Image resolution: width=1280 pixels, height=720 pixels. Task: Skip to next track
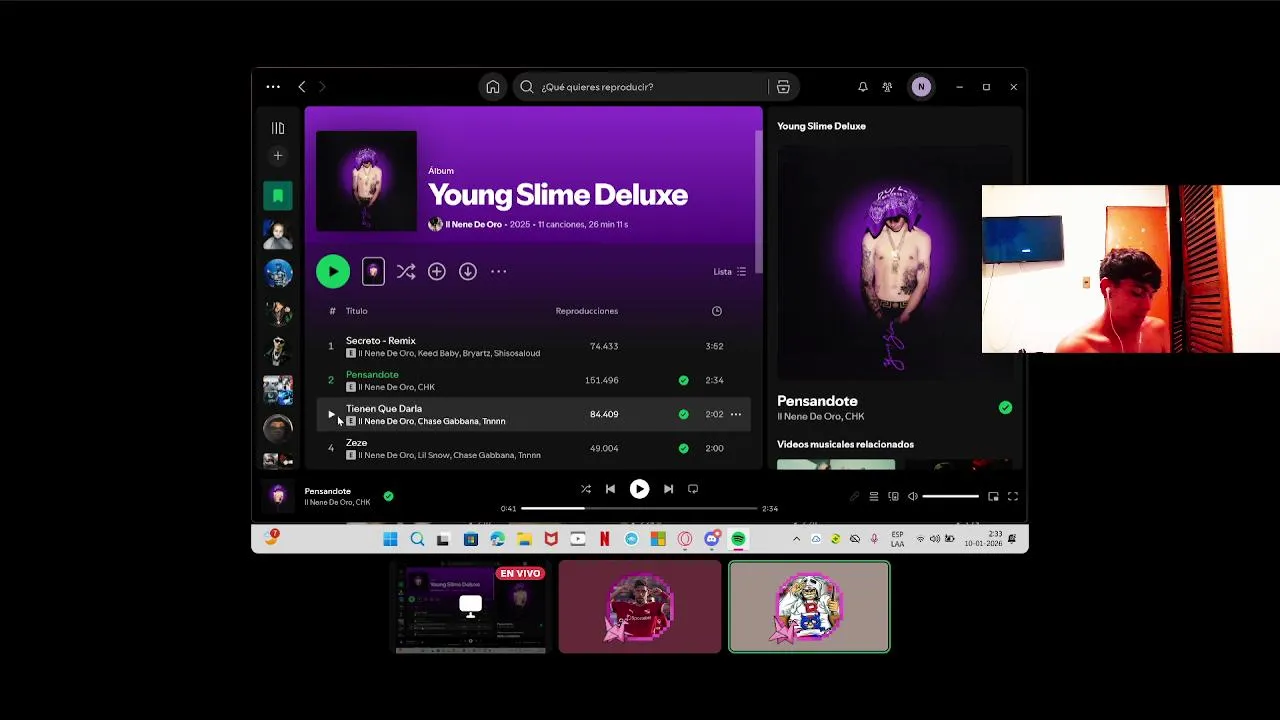(668, 489)
